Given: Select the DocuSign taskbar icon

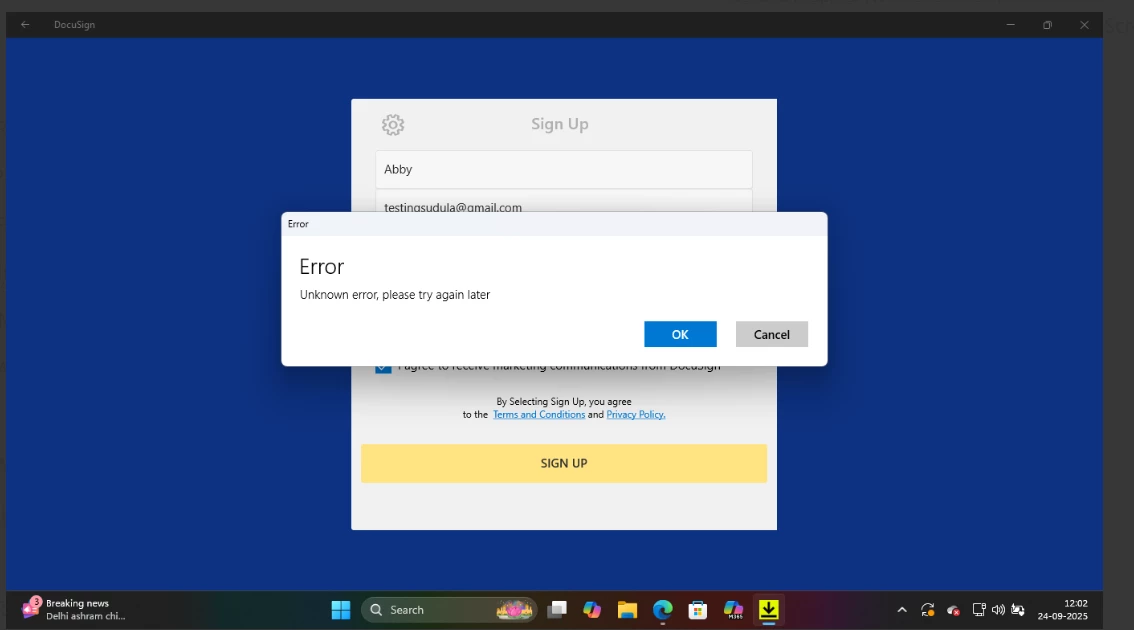Looking at the screenshot, I should (x=768, y=610).
